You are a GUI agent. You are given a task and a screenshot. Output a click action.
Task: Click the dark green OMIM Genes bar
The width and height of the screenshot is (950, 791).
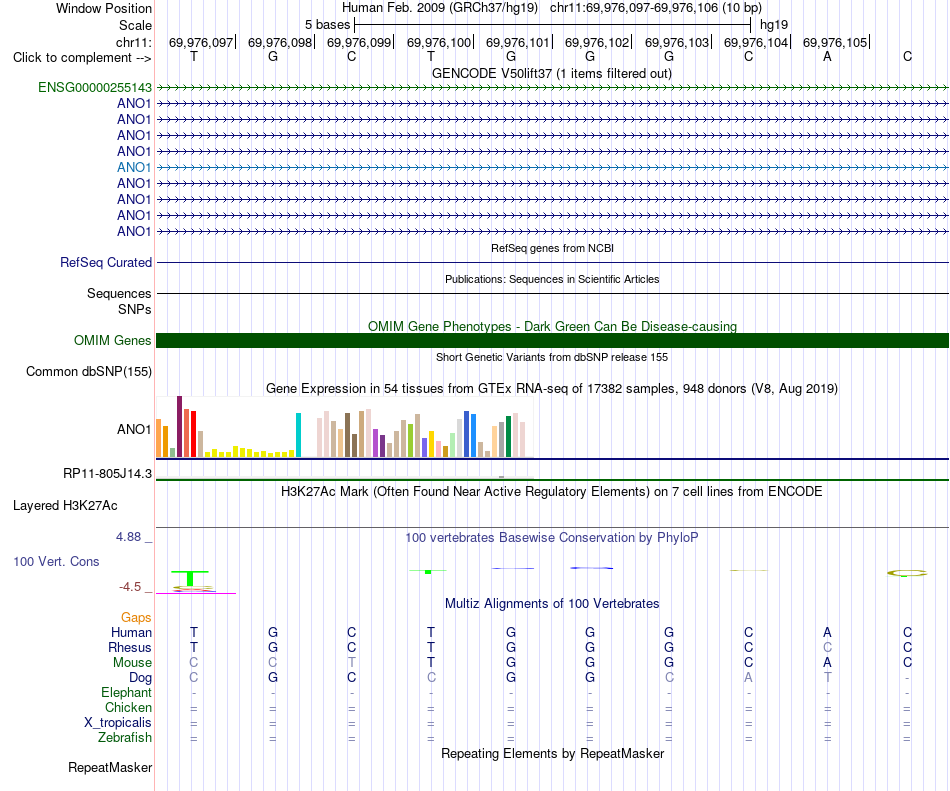click(x=552, y=340)
